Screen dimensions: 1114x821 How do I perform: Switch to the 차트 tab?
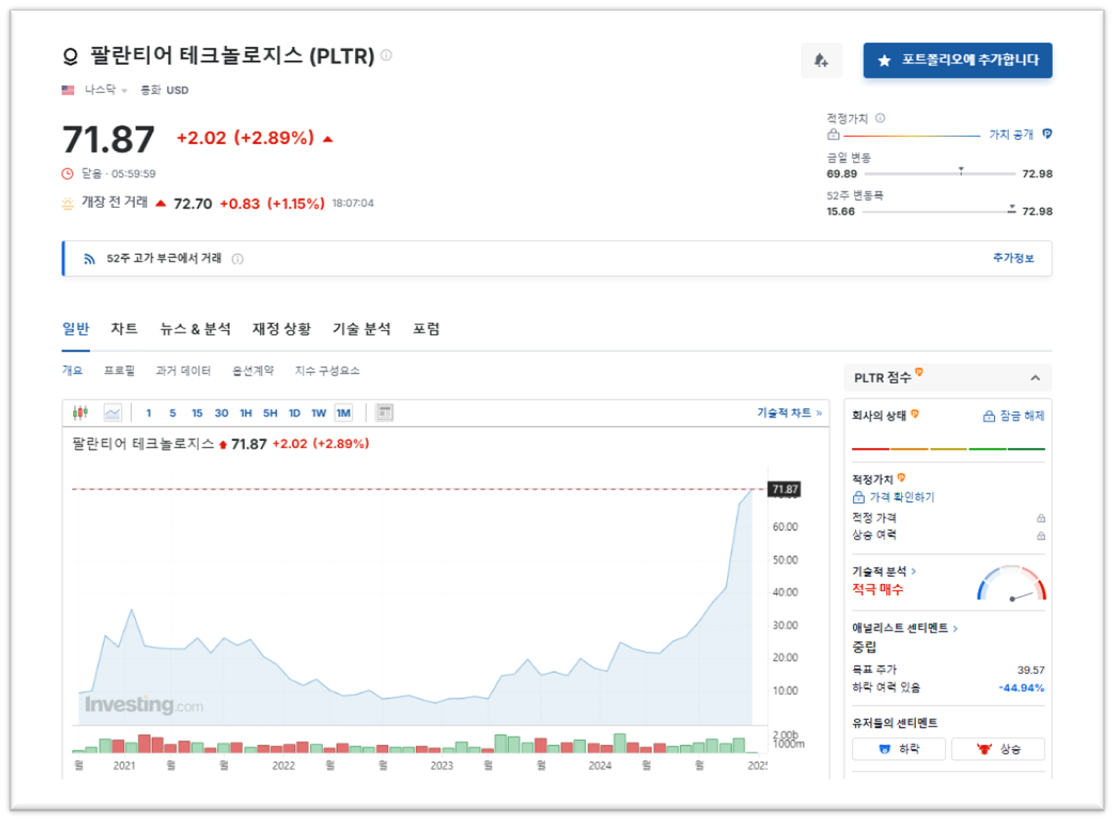point(124,329)
